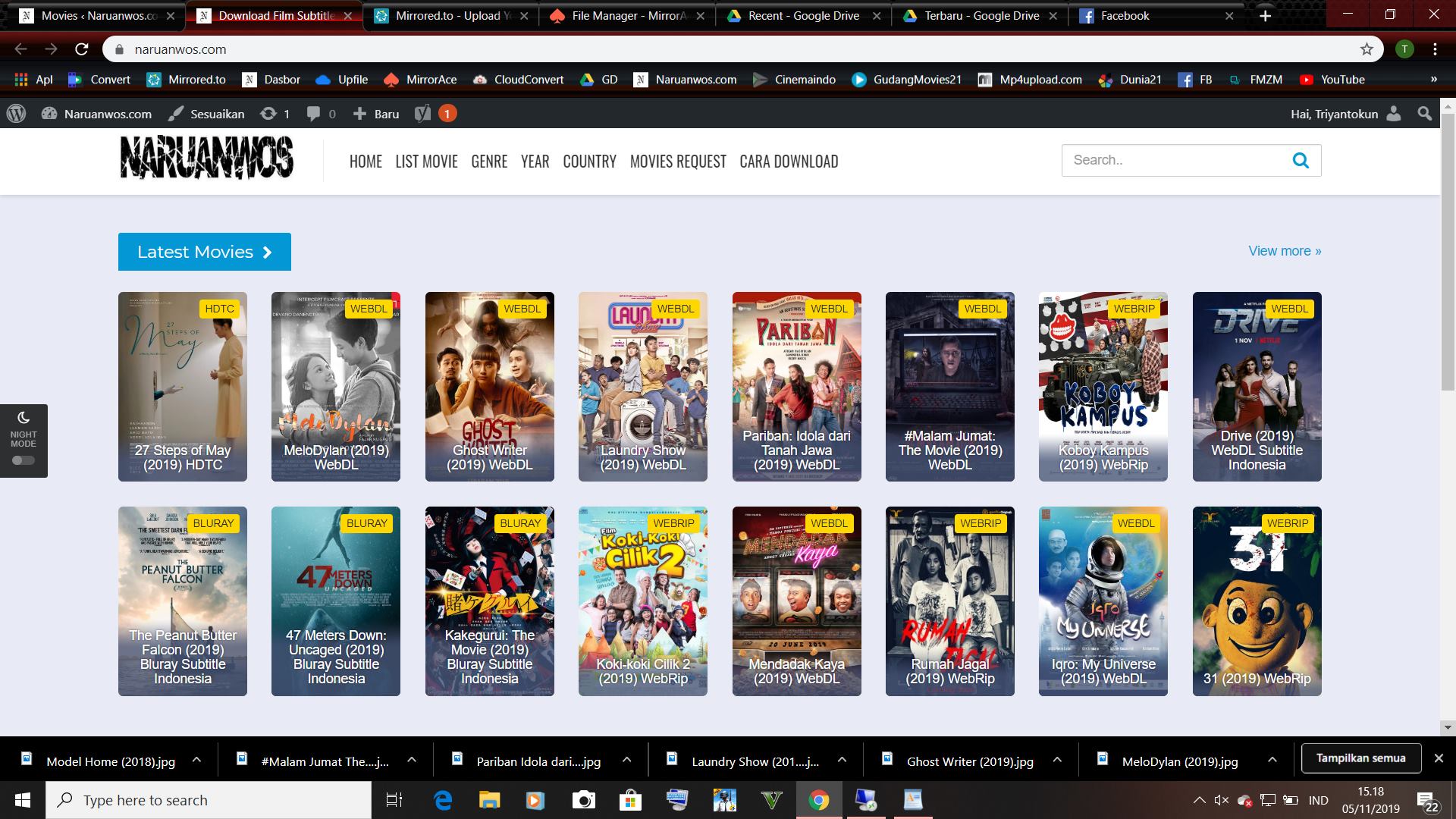Viewport: 1456px width, 819px height.
Task: Click the blue search submit icon
Action: pyautogui.click(x=1301, y=160)
